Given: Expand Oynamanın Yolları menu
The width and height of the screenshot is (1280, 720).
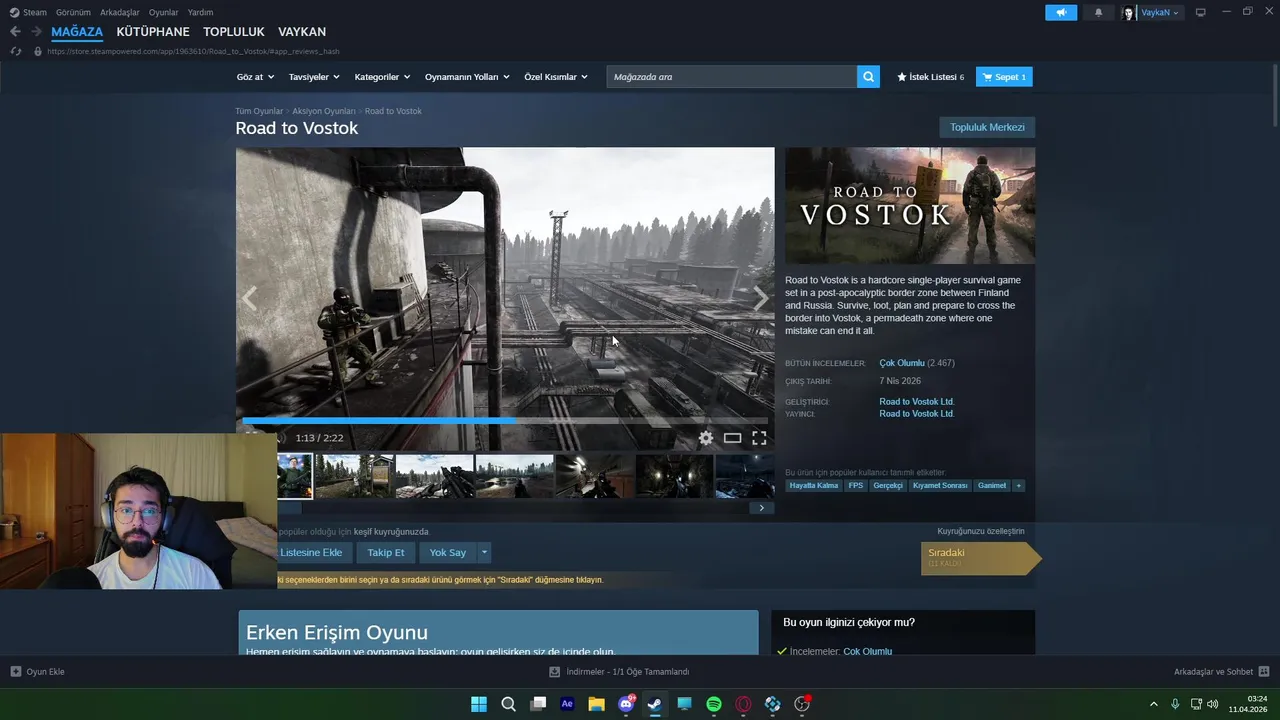Looking at the screenshot, I should [x=467, y=77].
